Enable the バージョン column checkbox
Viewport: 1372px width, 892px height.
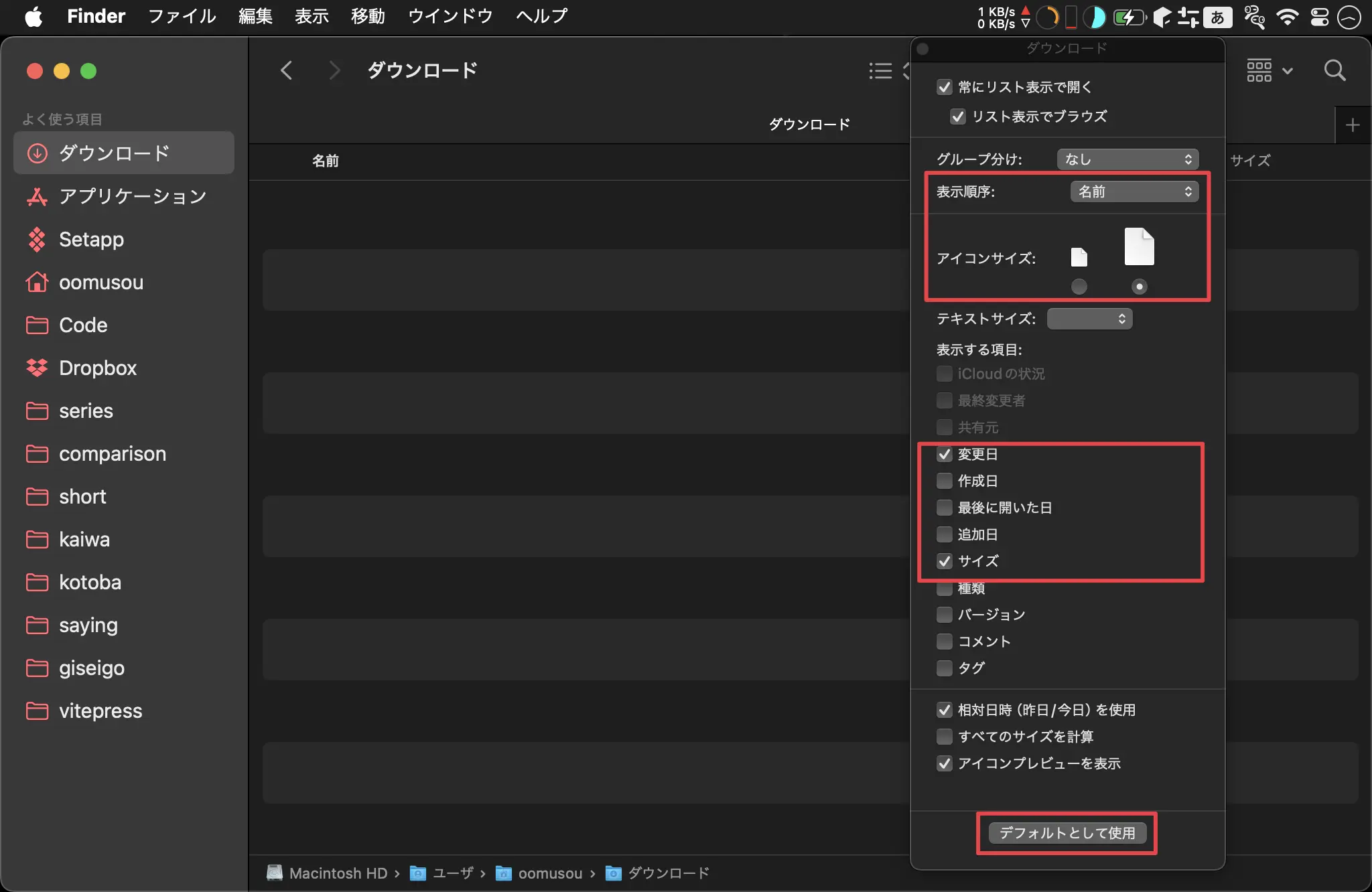pos(945,615)
